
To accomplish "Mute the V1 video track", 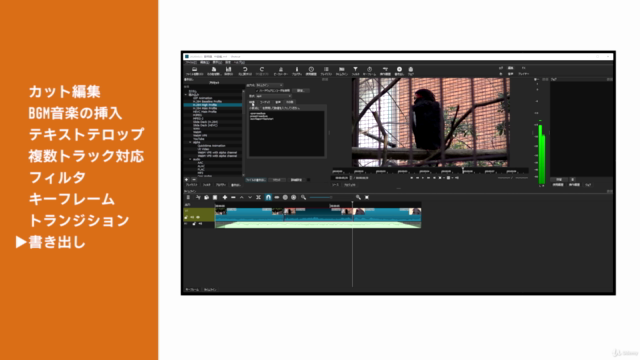I will pyautogui.click(x=193, y=218).
